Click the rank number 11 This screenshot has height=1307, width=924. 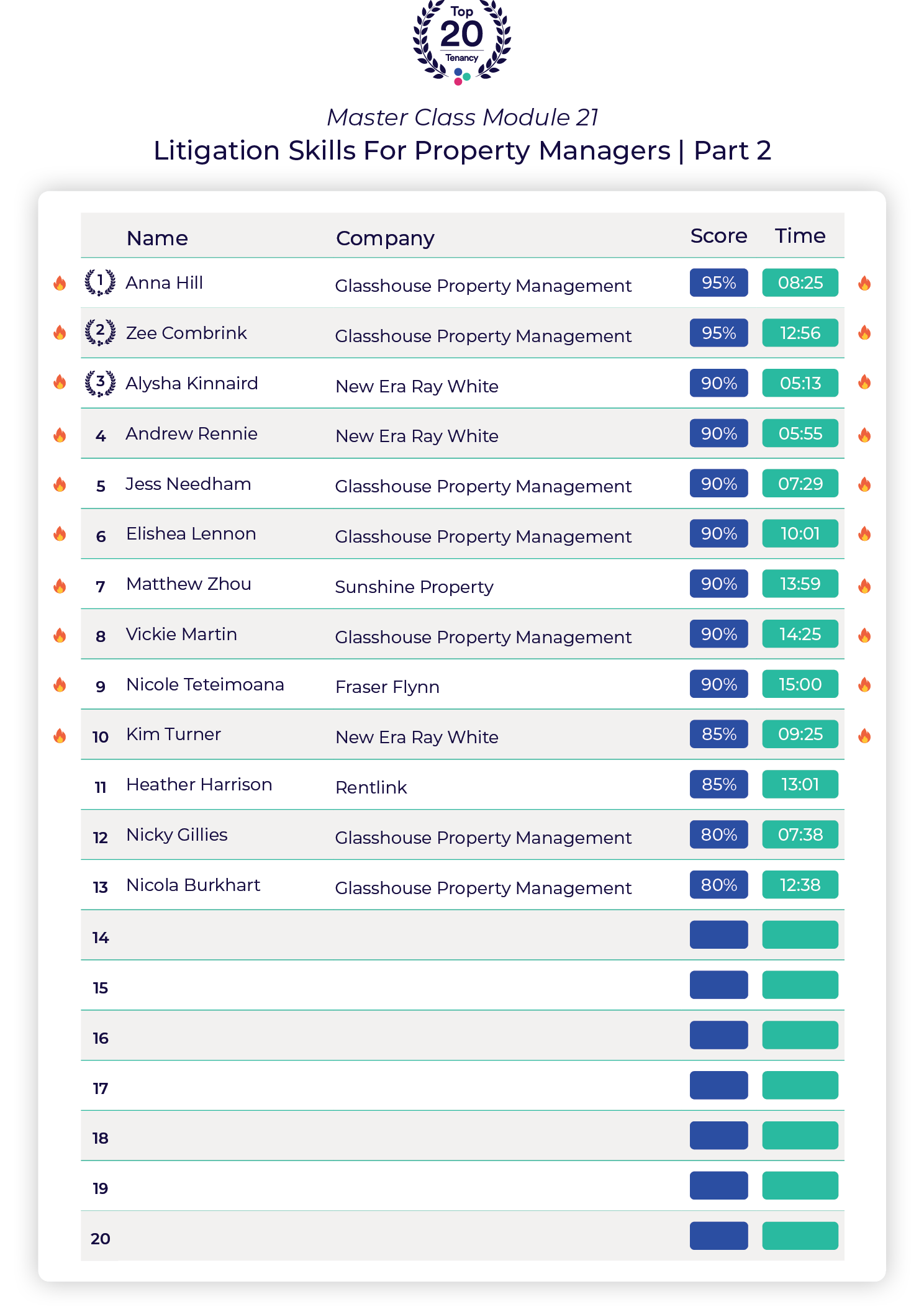coord(101,787)
